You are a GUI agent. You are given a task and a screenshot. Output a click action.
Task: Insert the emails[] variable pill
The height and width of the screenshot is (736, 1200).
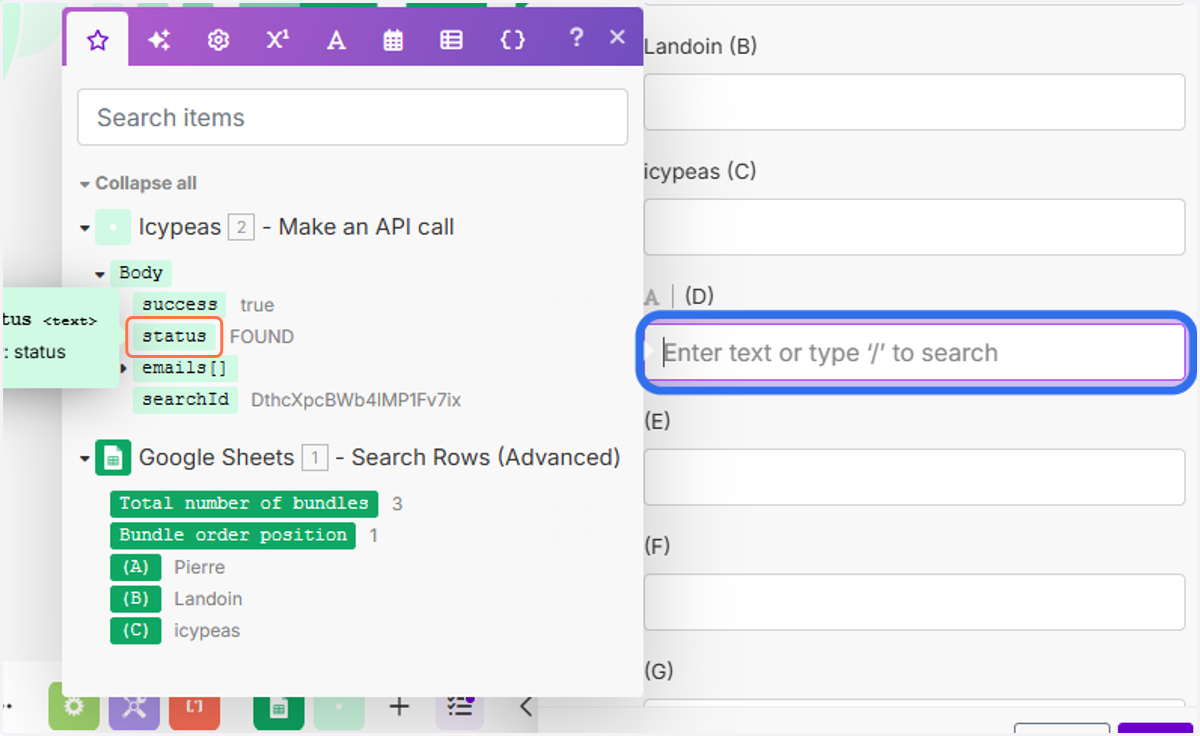185,368
